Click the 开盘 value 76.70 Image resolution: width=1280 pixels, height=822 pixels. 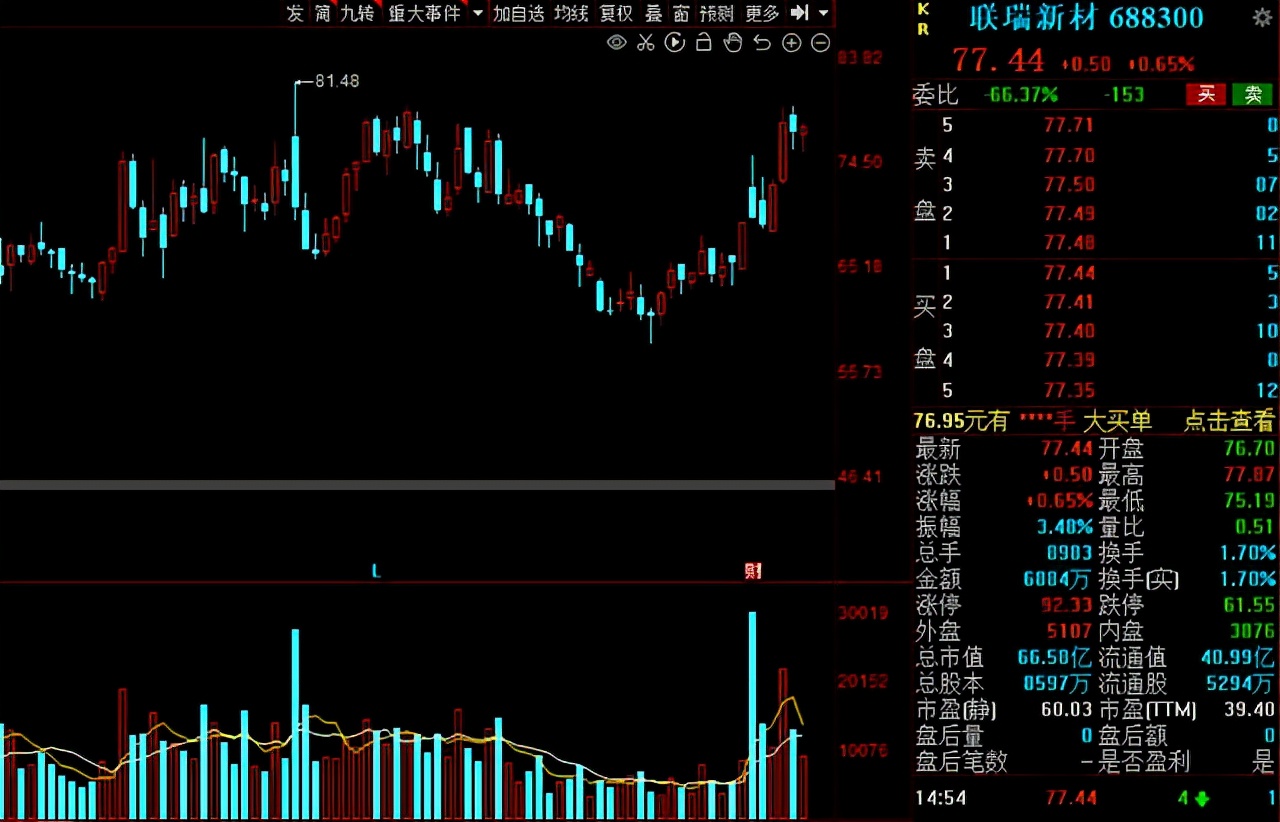click(1250, 449)
